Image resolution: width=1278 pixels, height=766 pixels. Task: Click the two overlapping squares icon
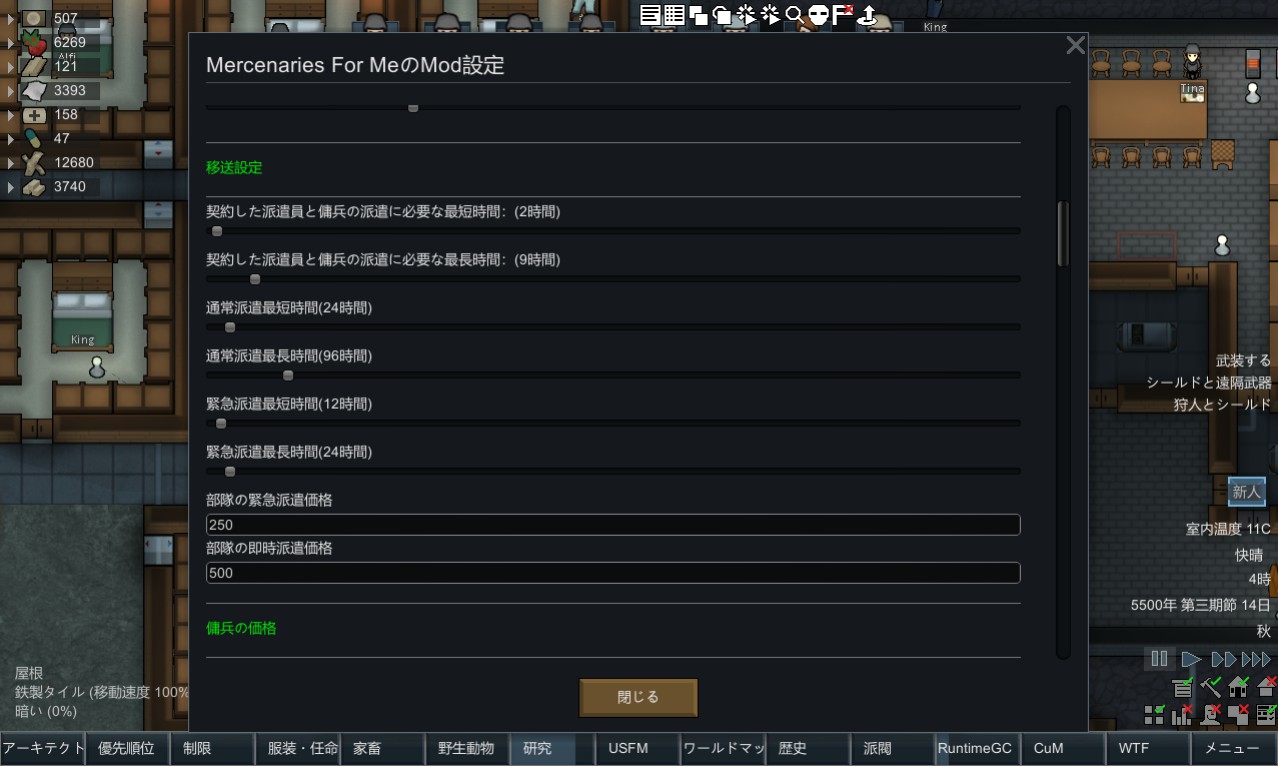coord(699,14)
